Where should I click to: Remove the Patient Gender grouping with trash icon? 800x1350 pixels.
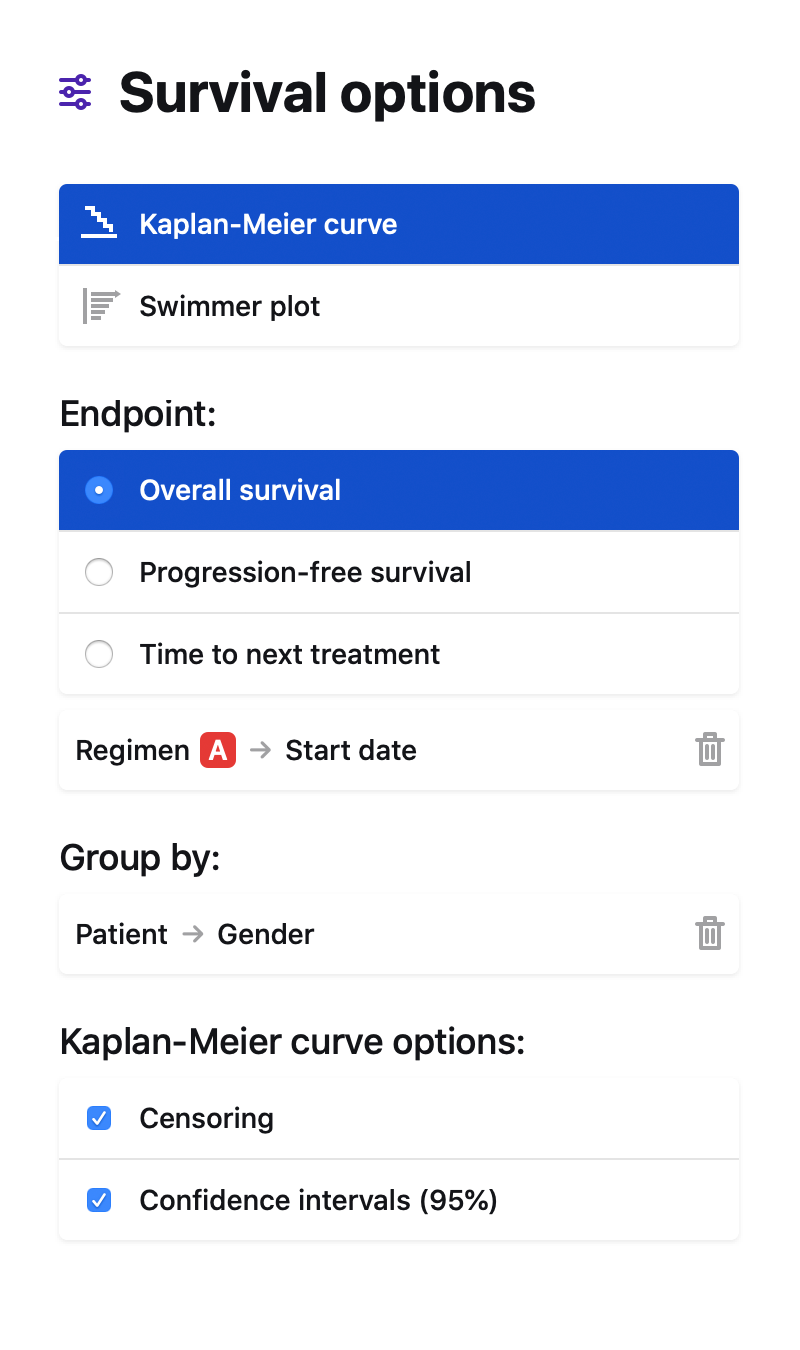point(709,934)
